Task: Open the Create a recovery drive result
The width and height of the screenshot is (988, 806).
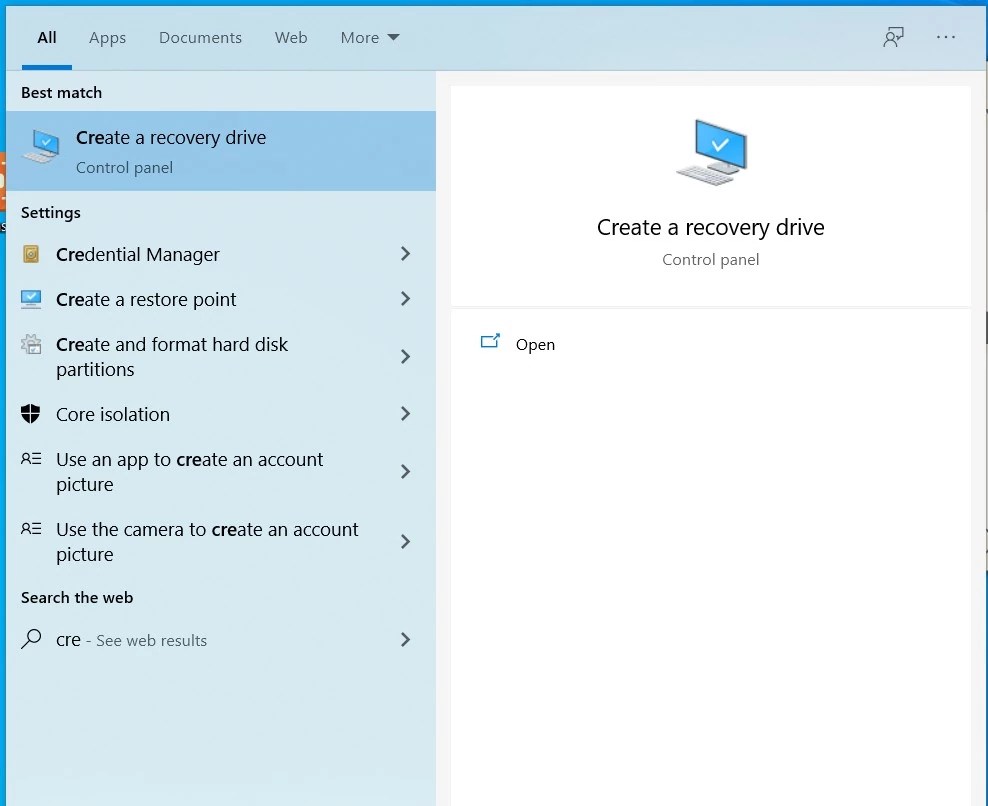Action: click(170, 137)
